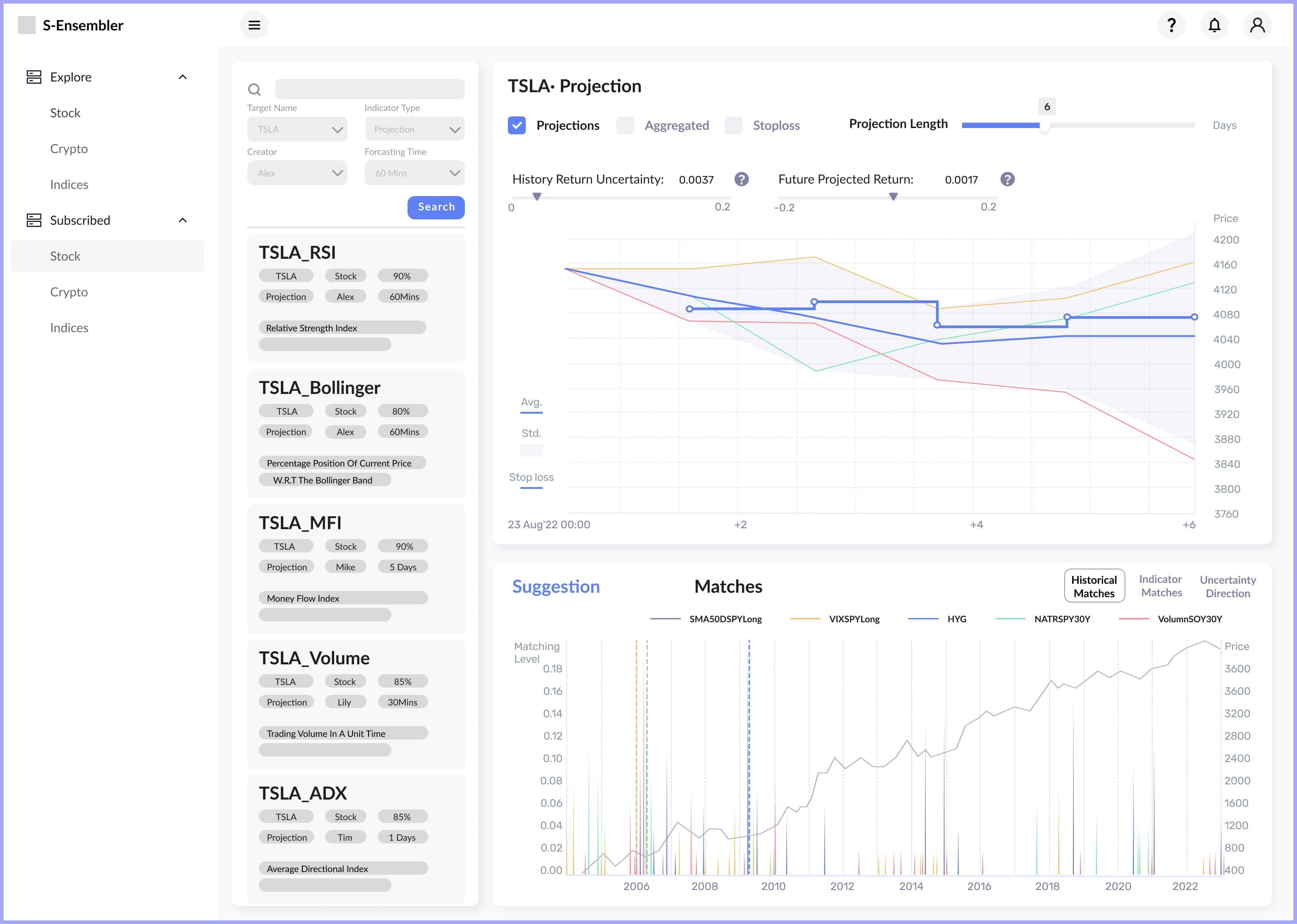Image resolution: width=1297 pixels, height=924 pixels.
Task: Collapse the Explore section
Action: 183,77
